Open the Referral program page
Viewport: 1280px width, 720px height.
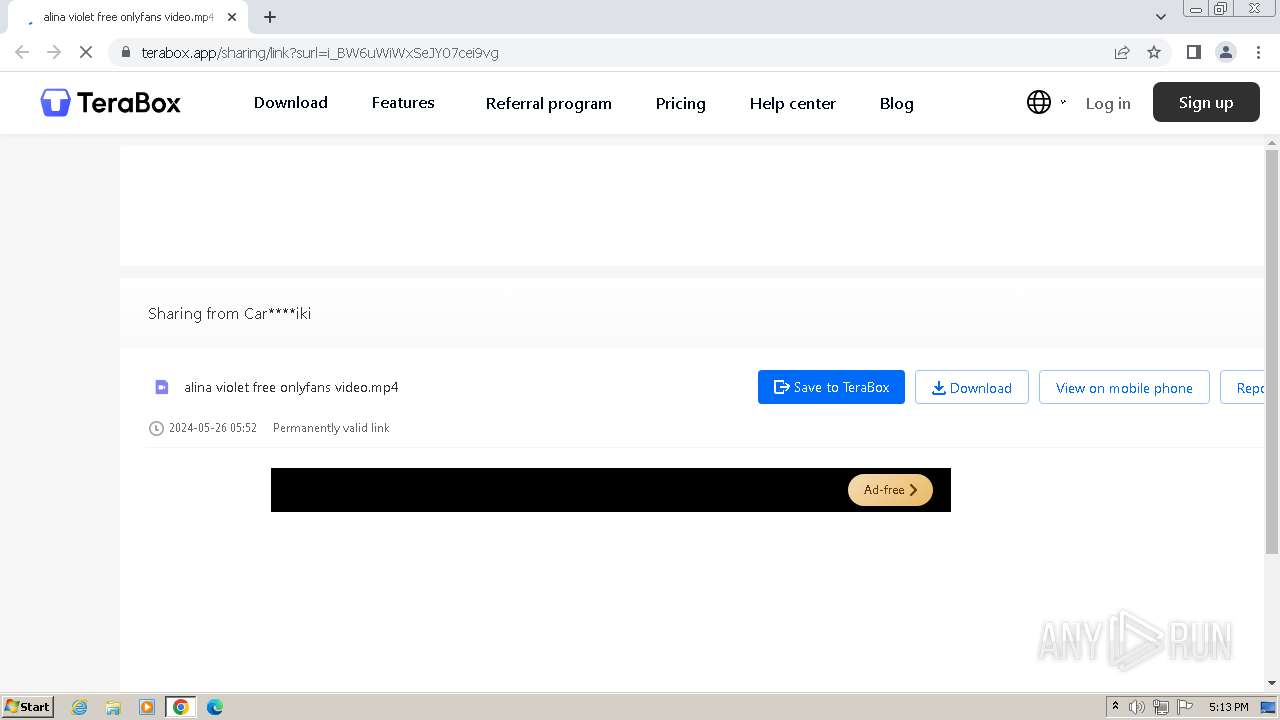pyautogui.click(x=548, y=103)
